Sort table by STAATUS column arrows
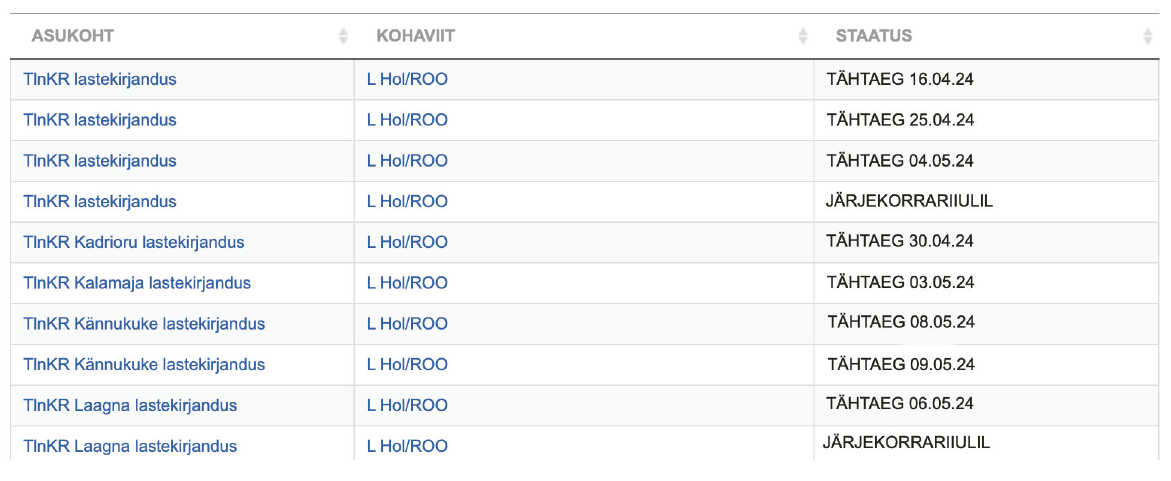 coord(1147,36)
